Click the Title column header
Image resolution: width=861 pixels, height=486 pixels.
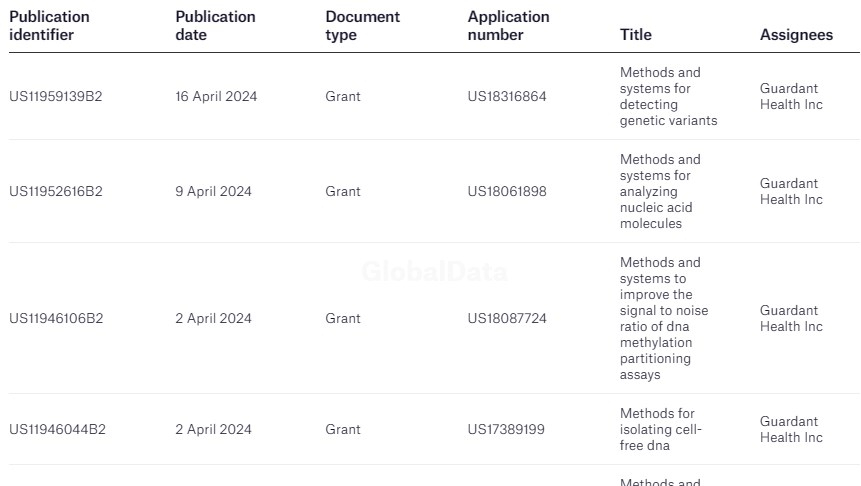[x=635, y=35]
